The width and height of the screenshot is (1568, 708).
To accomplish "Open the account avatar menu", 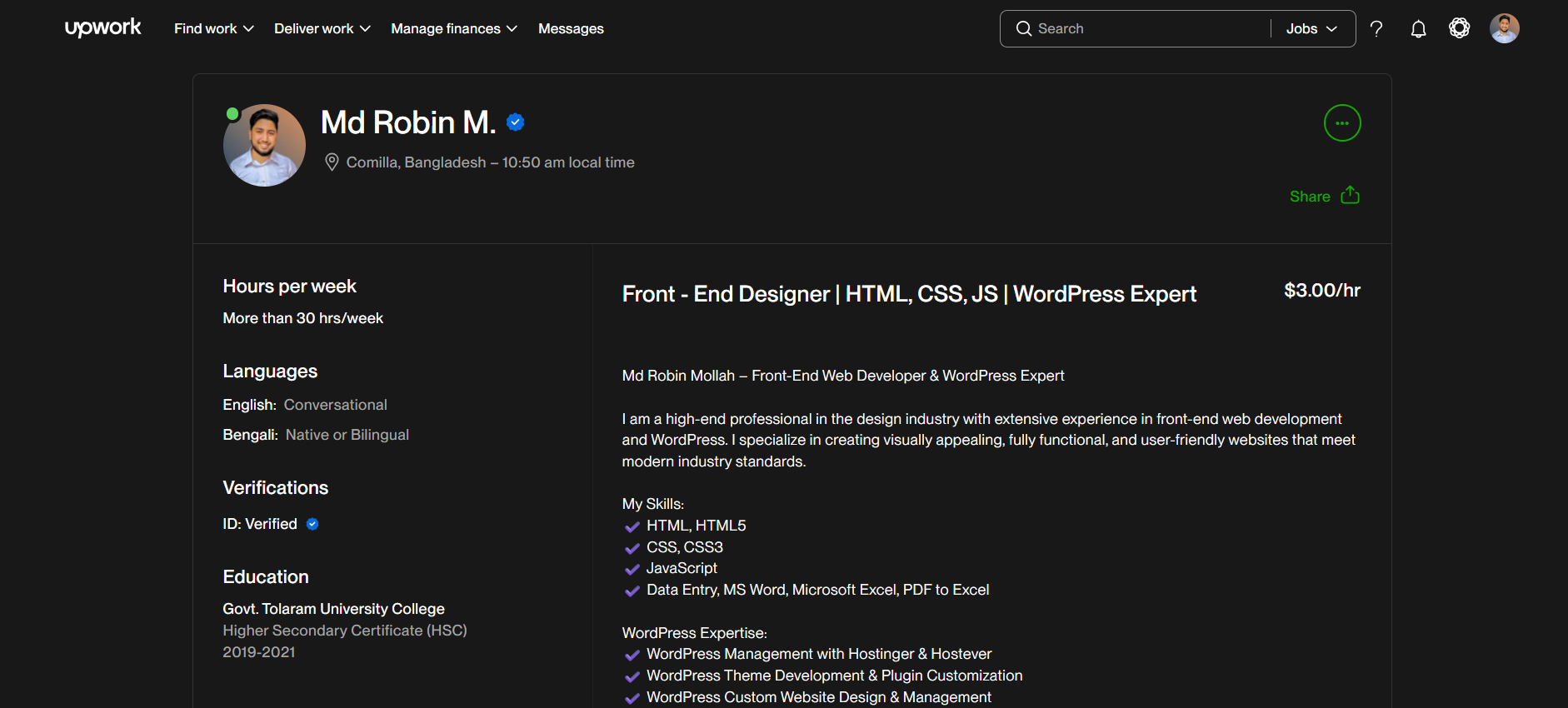I will pyautogui.click(x=1504, y=28).
